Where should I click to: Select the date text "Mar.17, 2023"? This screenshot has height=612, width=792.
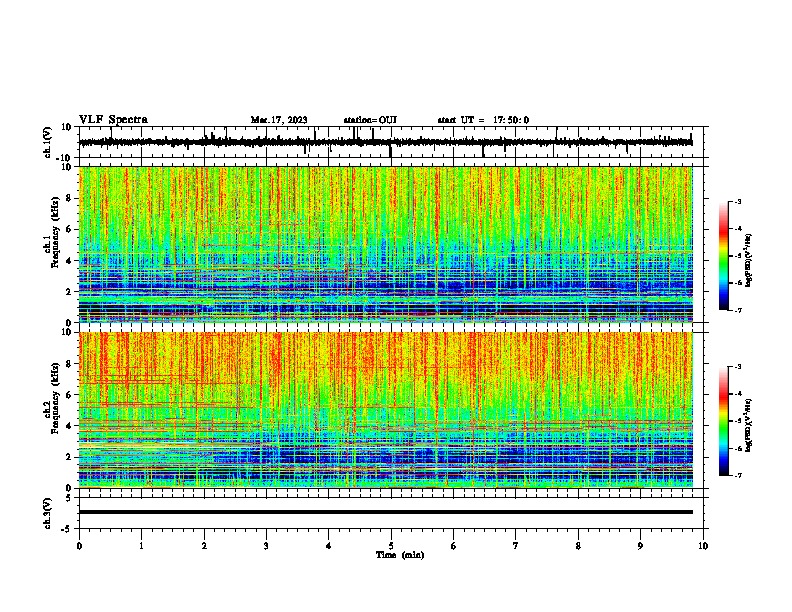coord(279,120)
